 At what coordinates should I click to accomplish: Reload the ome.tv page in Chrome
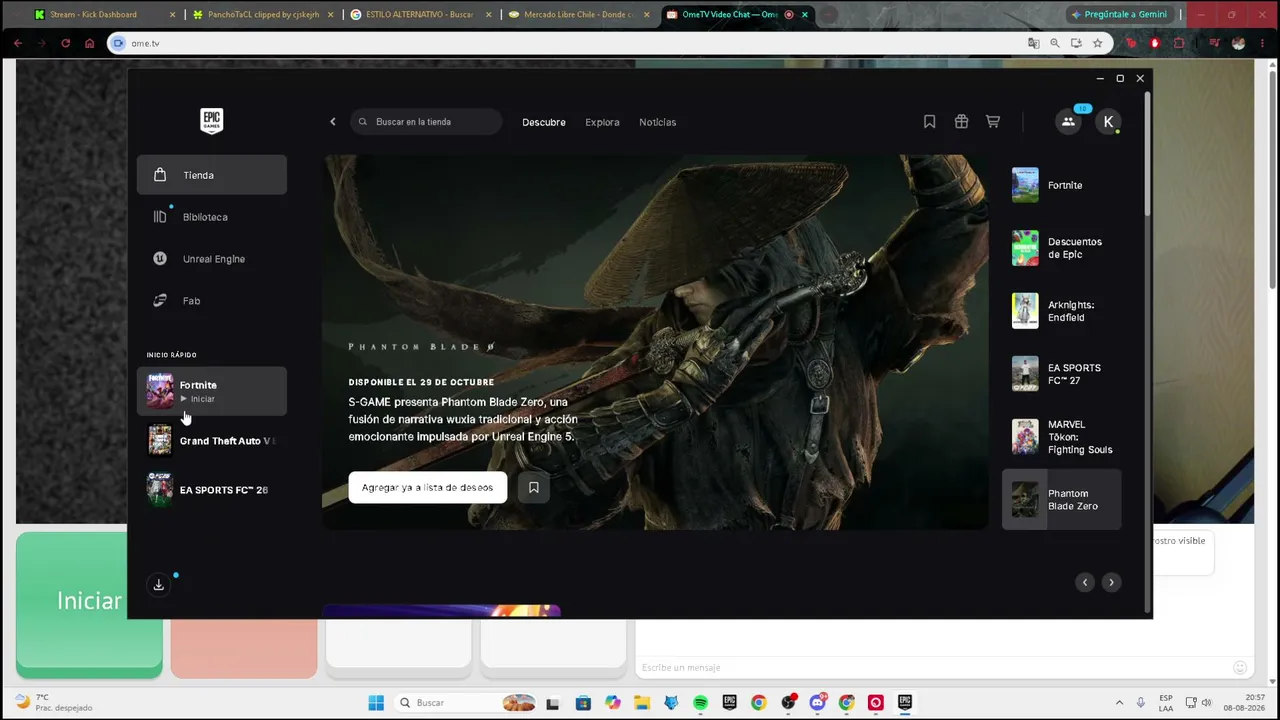click(x=66, y=43)
